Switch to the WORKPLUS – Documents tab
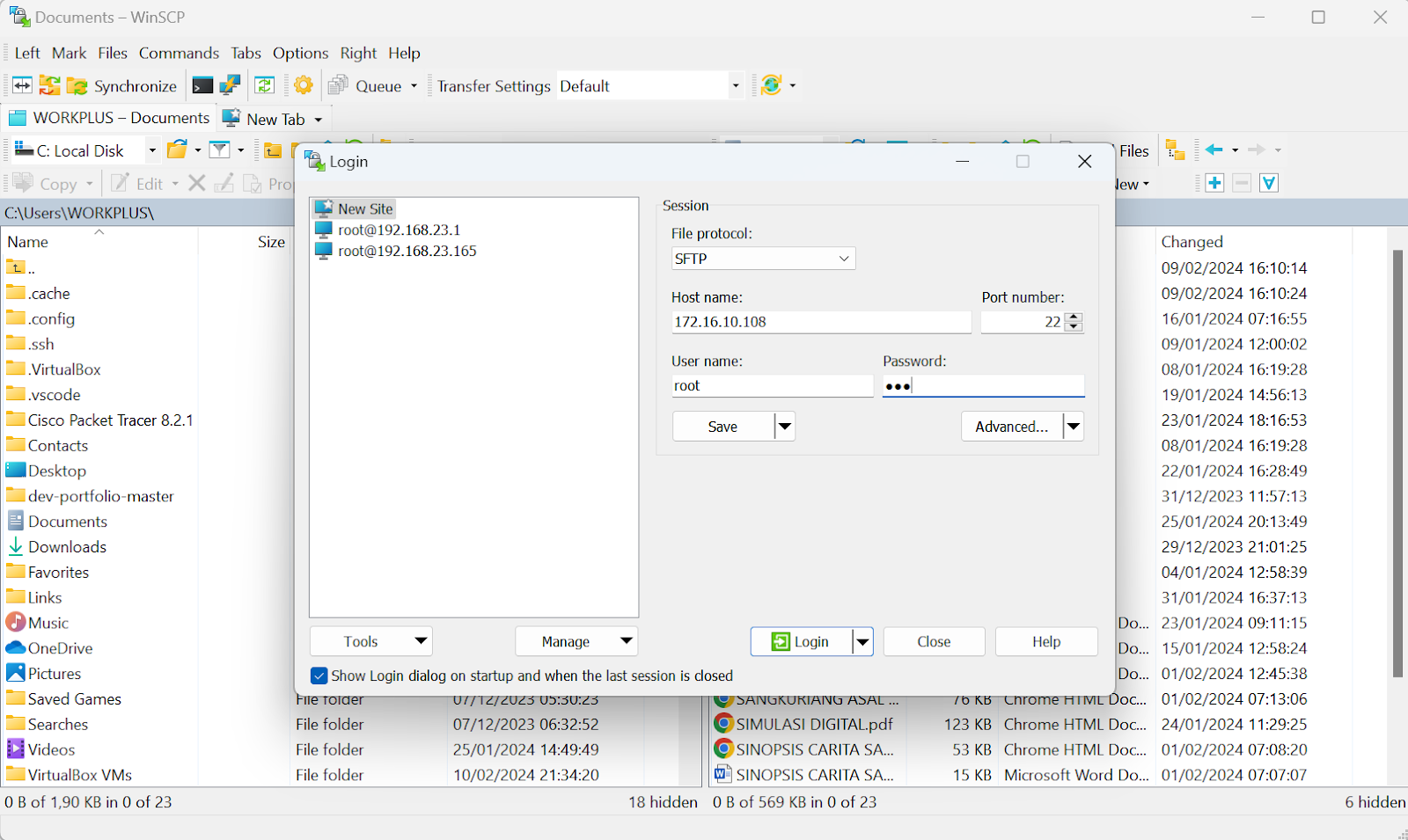Screen dimensions: 1408x840 (x=109, y=118)
